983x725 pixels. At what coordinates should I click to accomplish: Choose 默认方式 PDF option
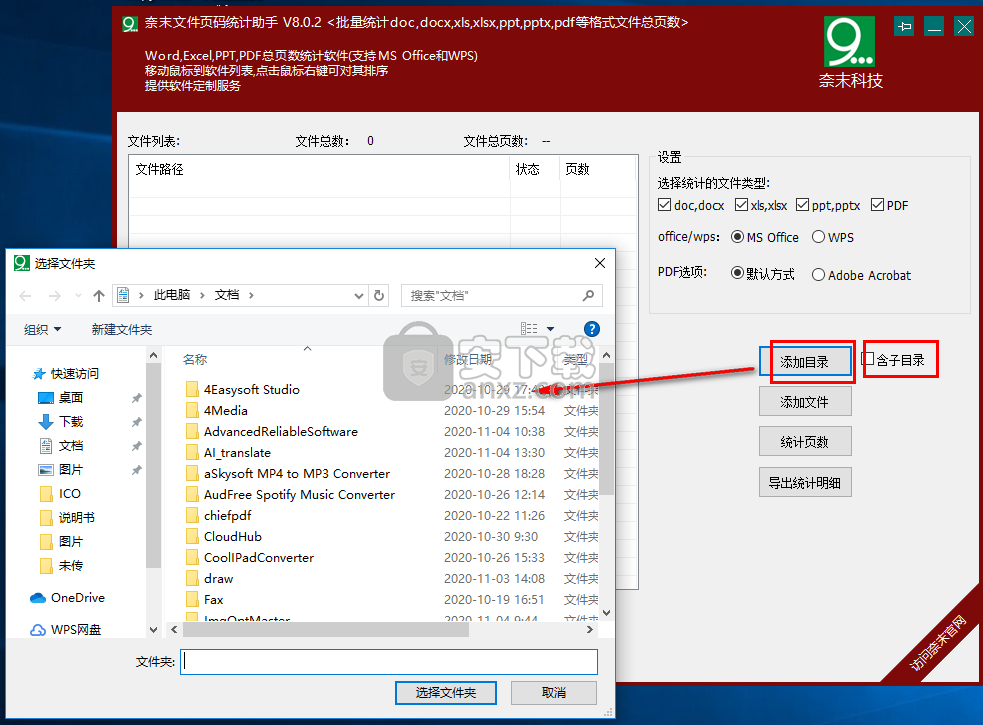pos(737,273)
